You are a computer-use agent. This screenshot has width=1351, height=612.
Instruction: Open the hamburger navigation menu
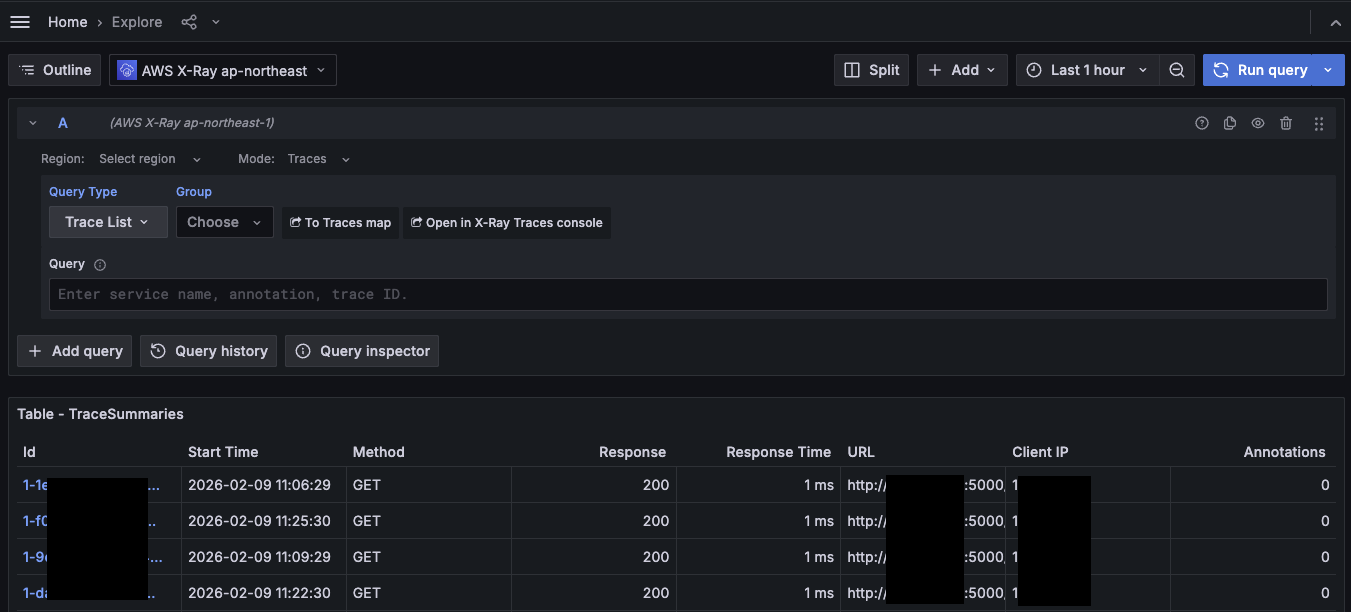[20, 22]
